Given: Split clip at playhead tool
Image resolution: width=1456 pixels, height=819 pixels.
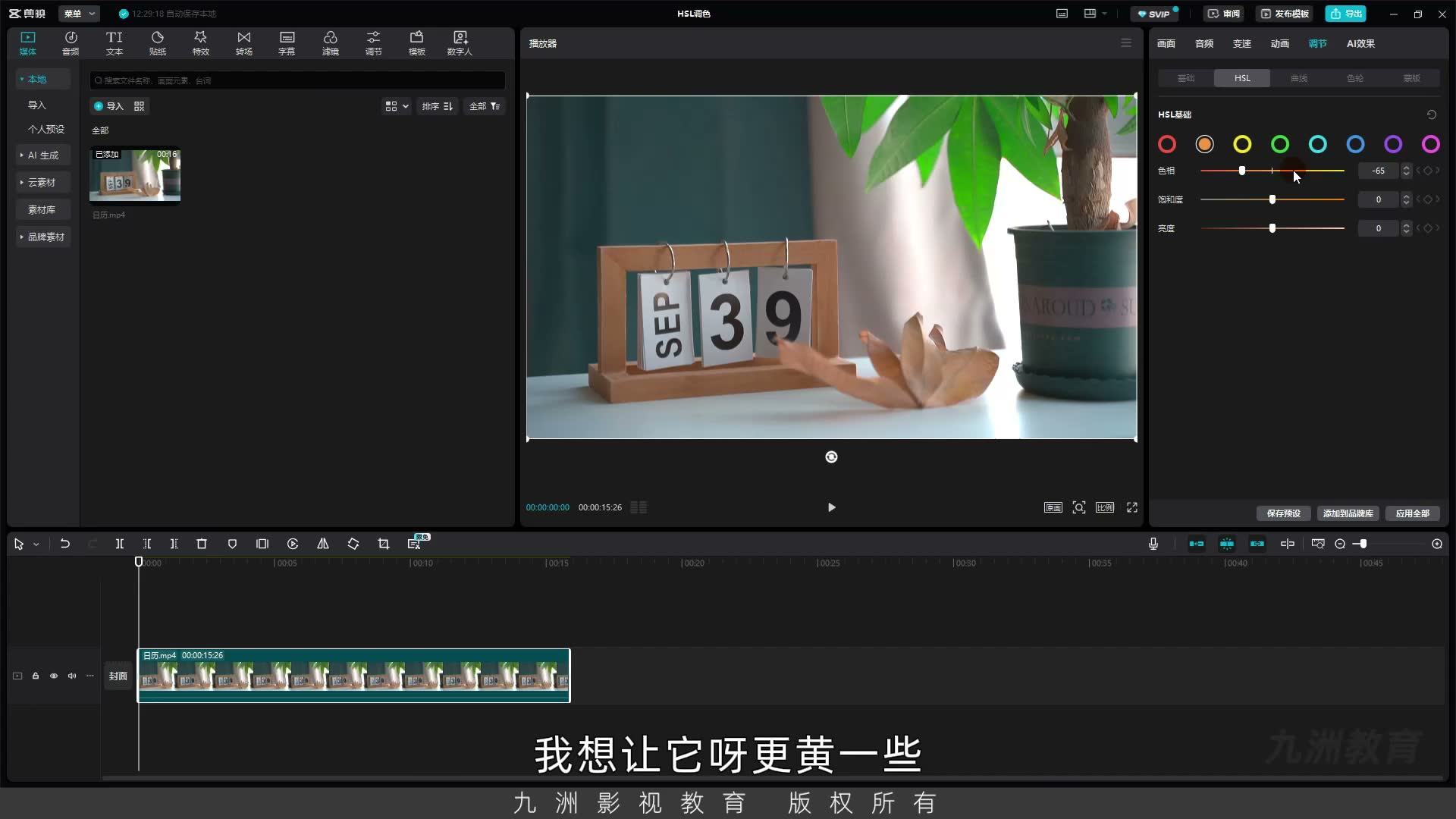Looking at the screenshot, I should coord(120,544).
